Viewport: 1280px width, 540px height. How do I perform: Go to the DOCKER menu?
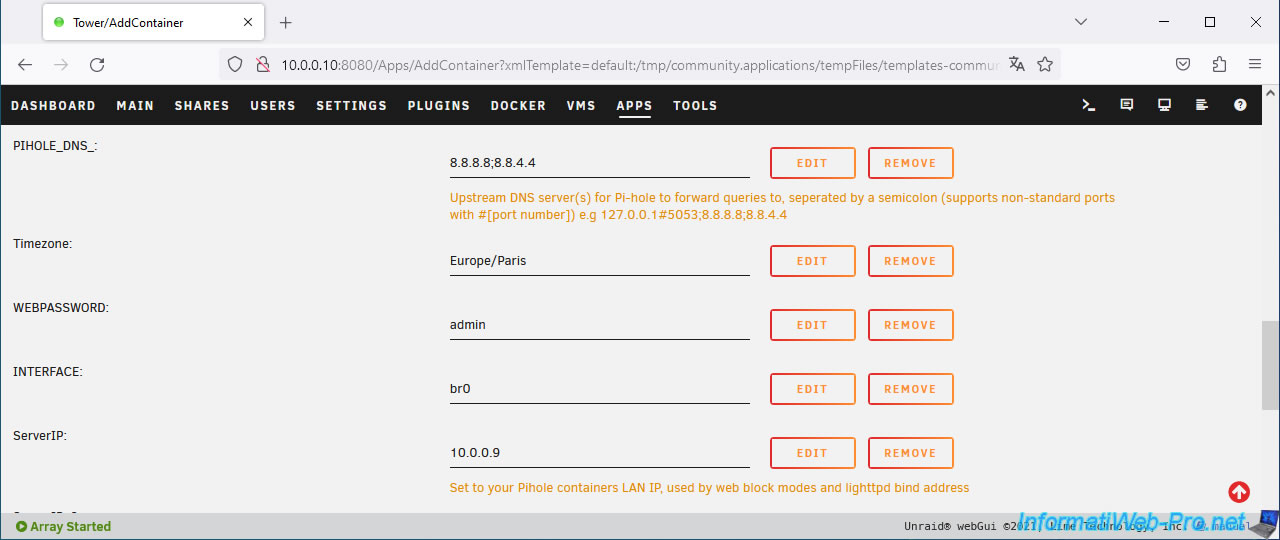tap(518, 105)
